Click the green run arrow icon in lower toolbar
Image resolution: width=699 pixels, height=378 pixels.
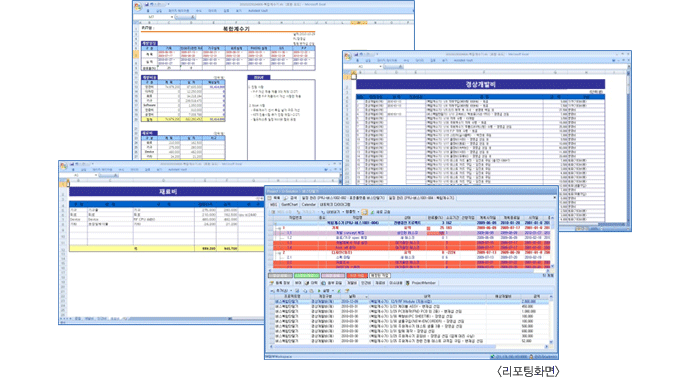(319, 291)
